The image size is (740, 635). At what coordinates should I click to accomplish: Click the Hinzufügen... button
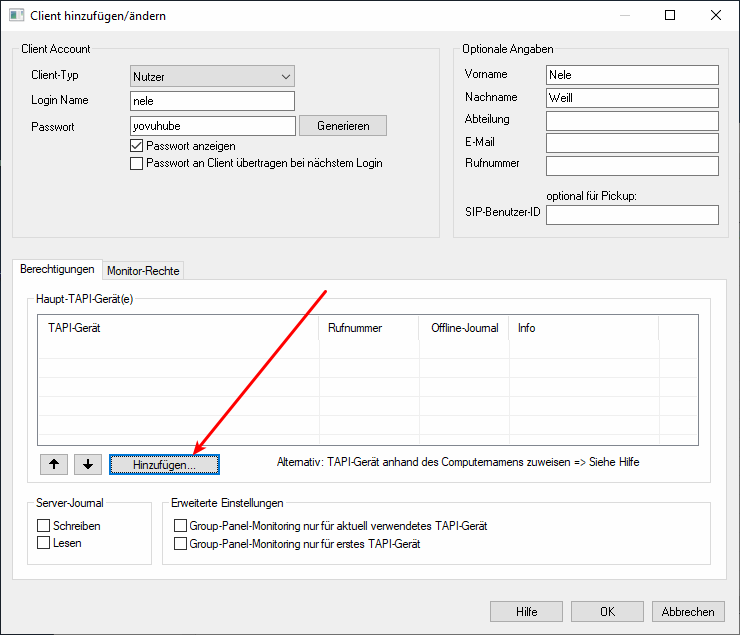coord(164,465)
